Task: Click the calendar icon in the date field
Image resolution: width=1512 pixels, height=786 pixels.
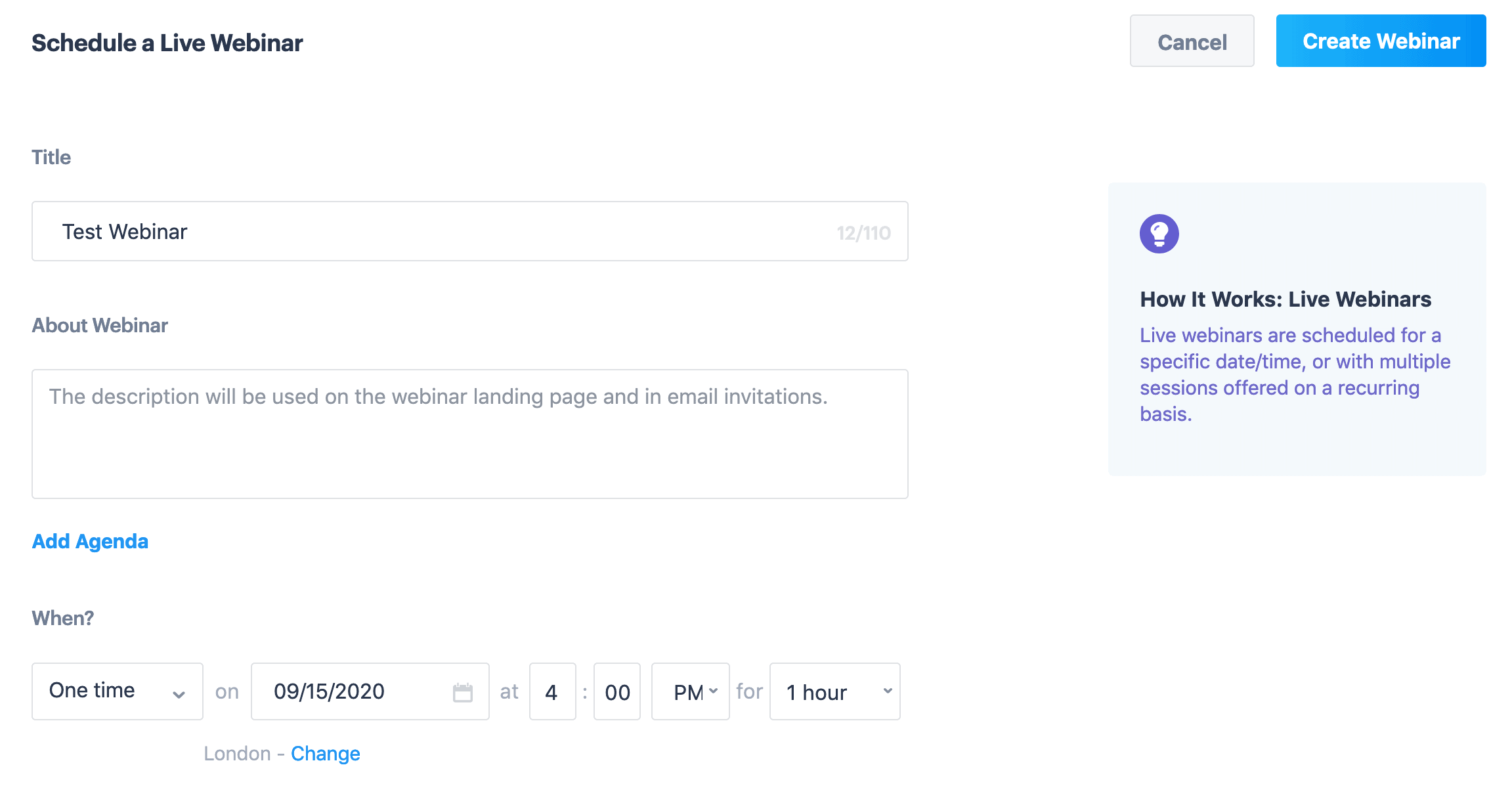Action: tap(462, 692)
